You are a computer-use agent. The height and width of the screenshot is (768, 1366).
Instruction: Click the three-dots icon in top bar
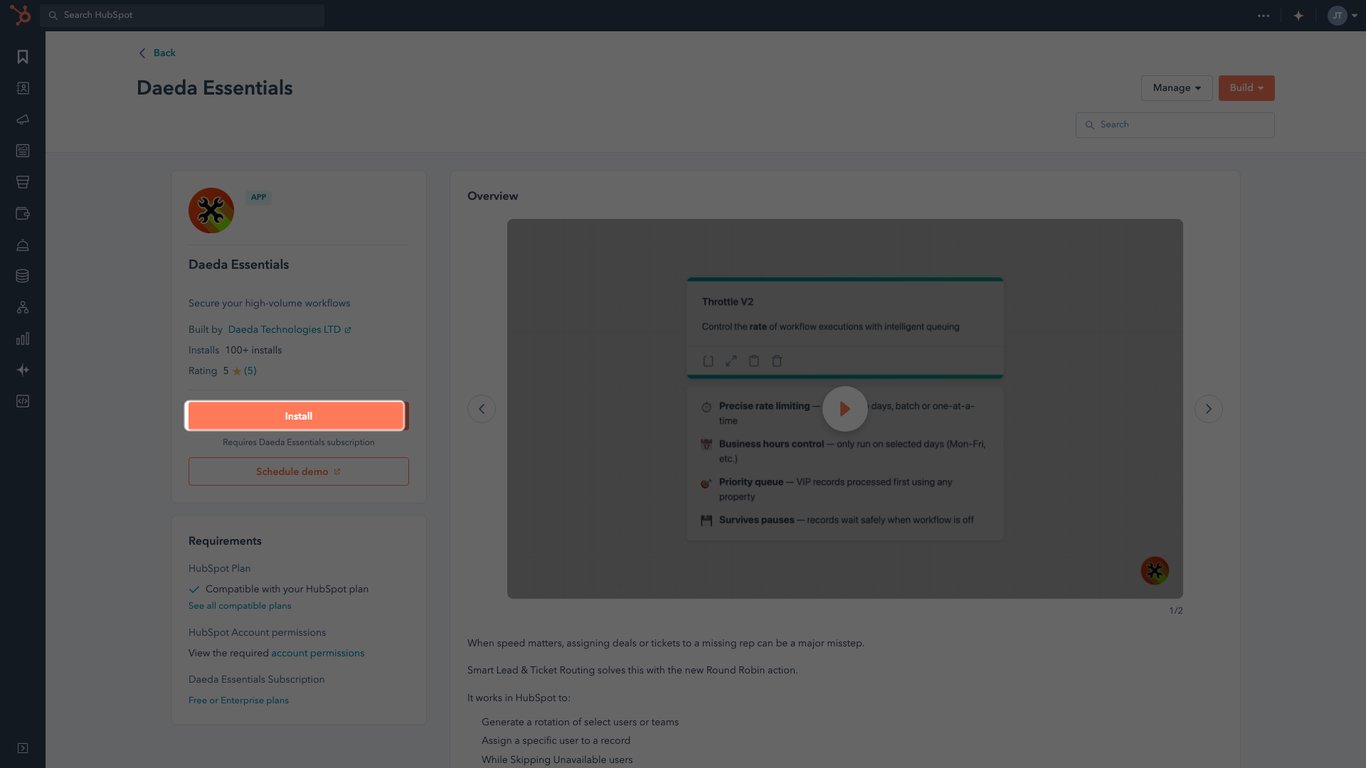1264,16
